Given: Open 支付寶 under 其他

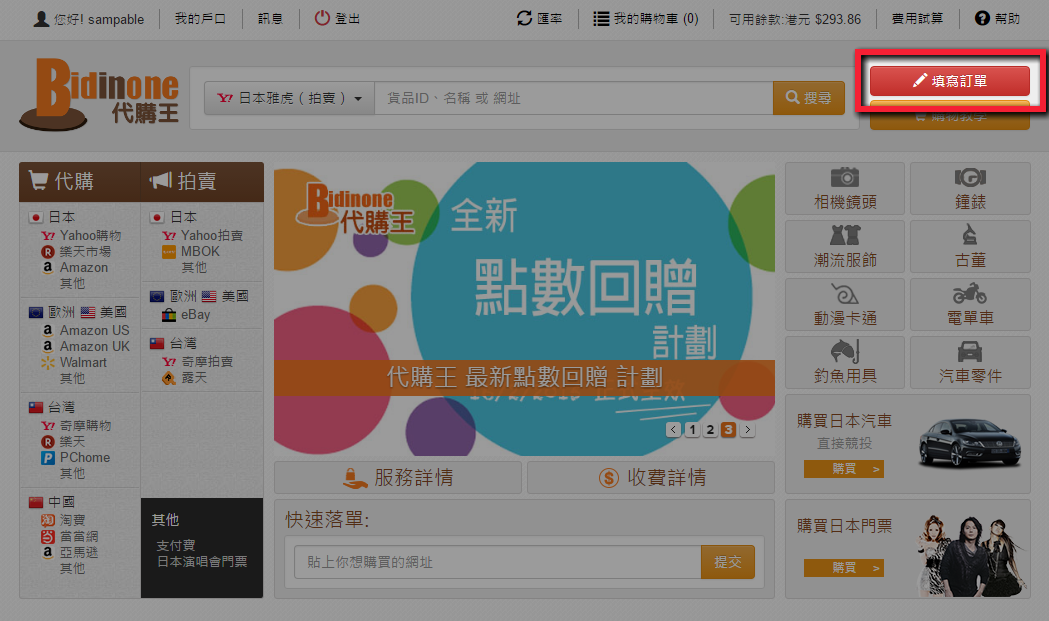Looking at the screenshot, I should [x=176, y=546].
